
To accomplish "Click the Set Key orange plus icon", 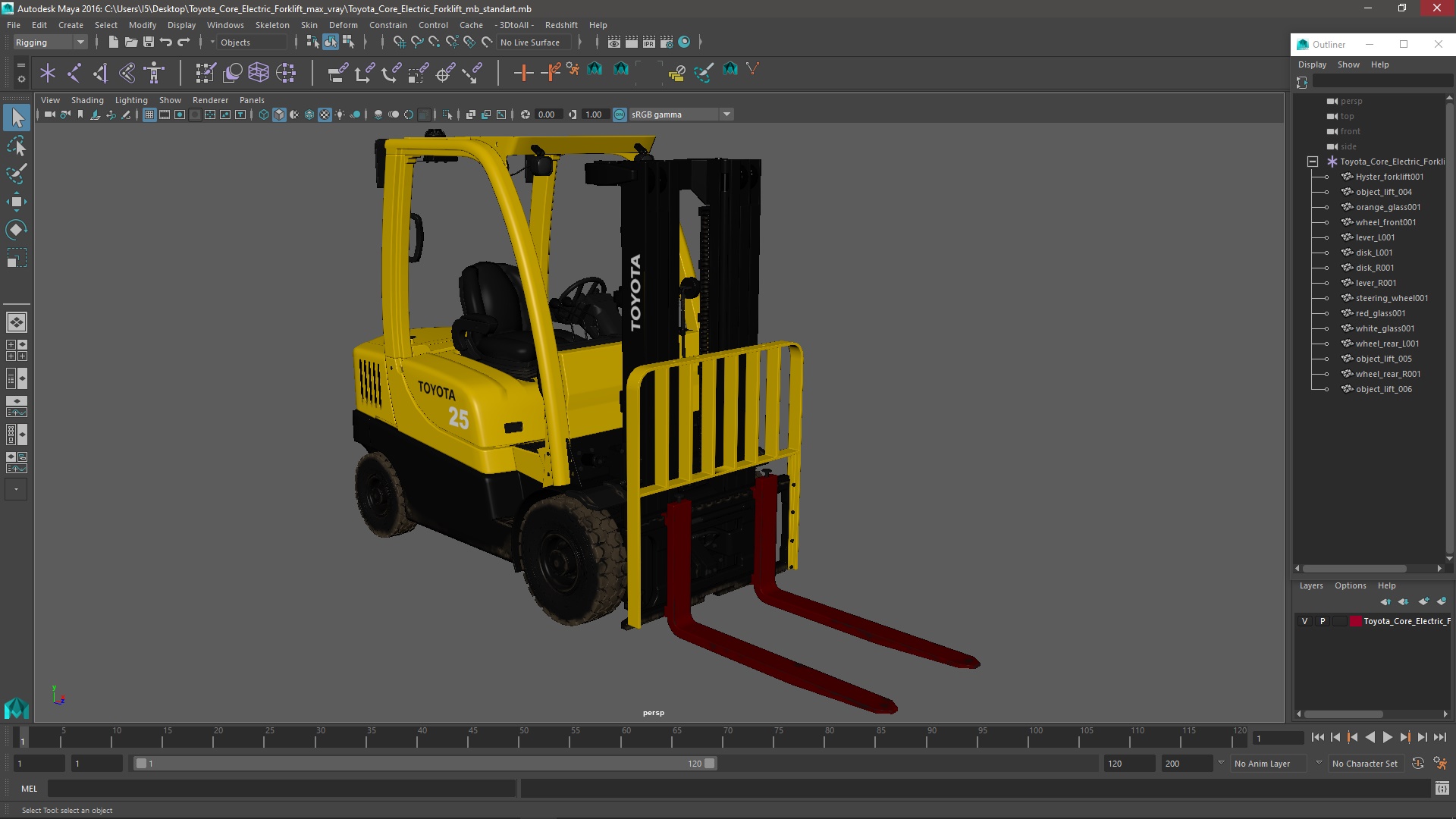I will point(523,73).
